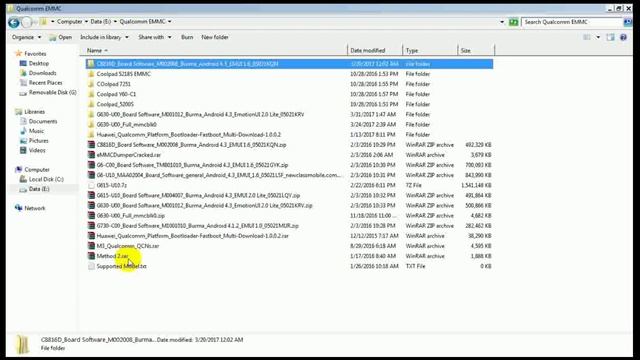Select G615-U10_Board Software zip icon

[91, 196]
